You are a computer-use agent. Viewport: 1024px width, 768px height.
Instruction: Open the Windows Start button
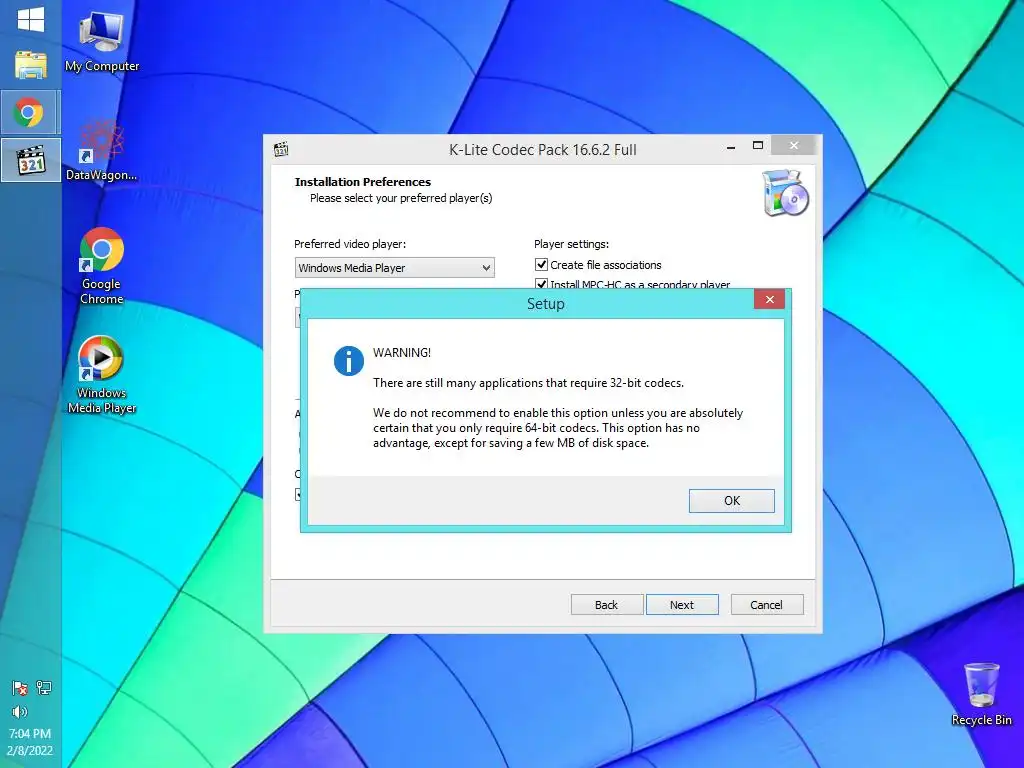coord(31,20)
